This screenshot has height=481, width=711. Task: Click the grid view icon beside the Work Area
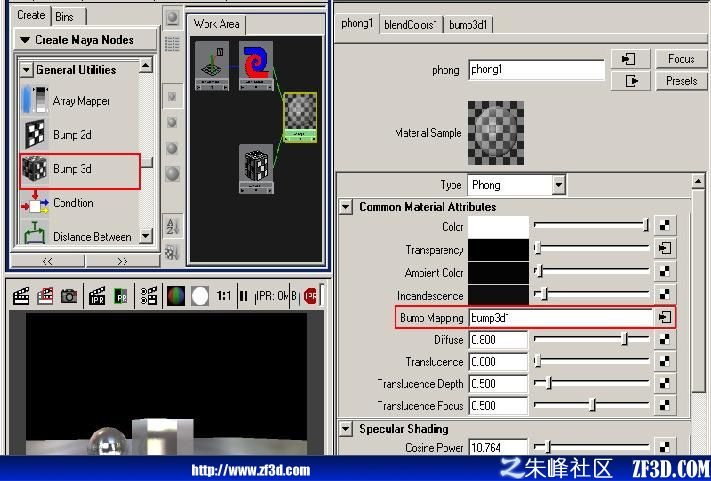pyautogui.click(x=172, y=44)
